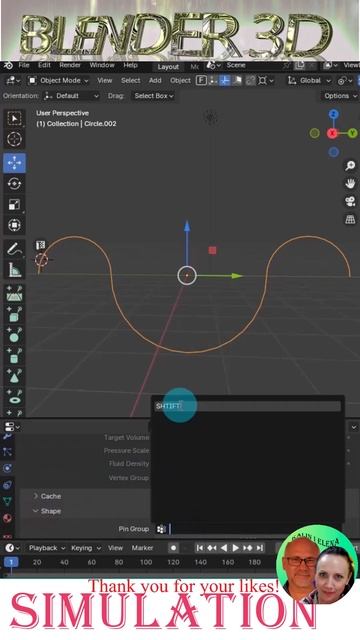Open the Help menu
This screenshot has width=360, height=640.
click(130, 65)
